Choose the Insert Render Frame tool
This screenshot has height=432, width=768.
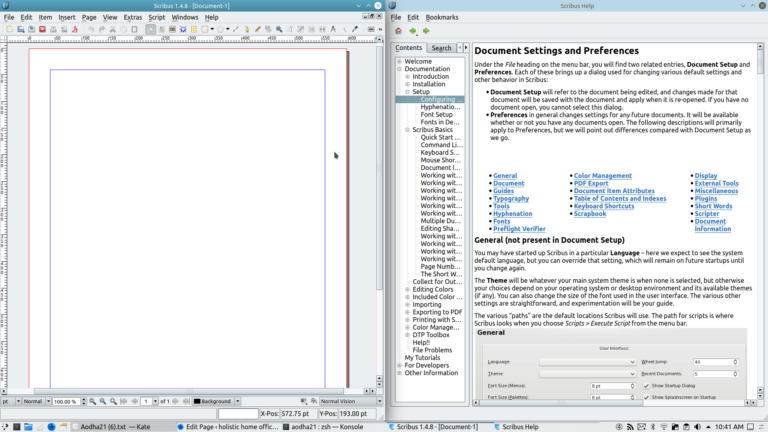click(183, 29)
